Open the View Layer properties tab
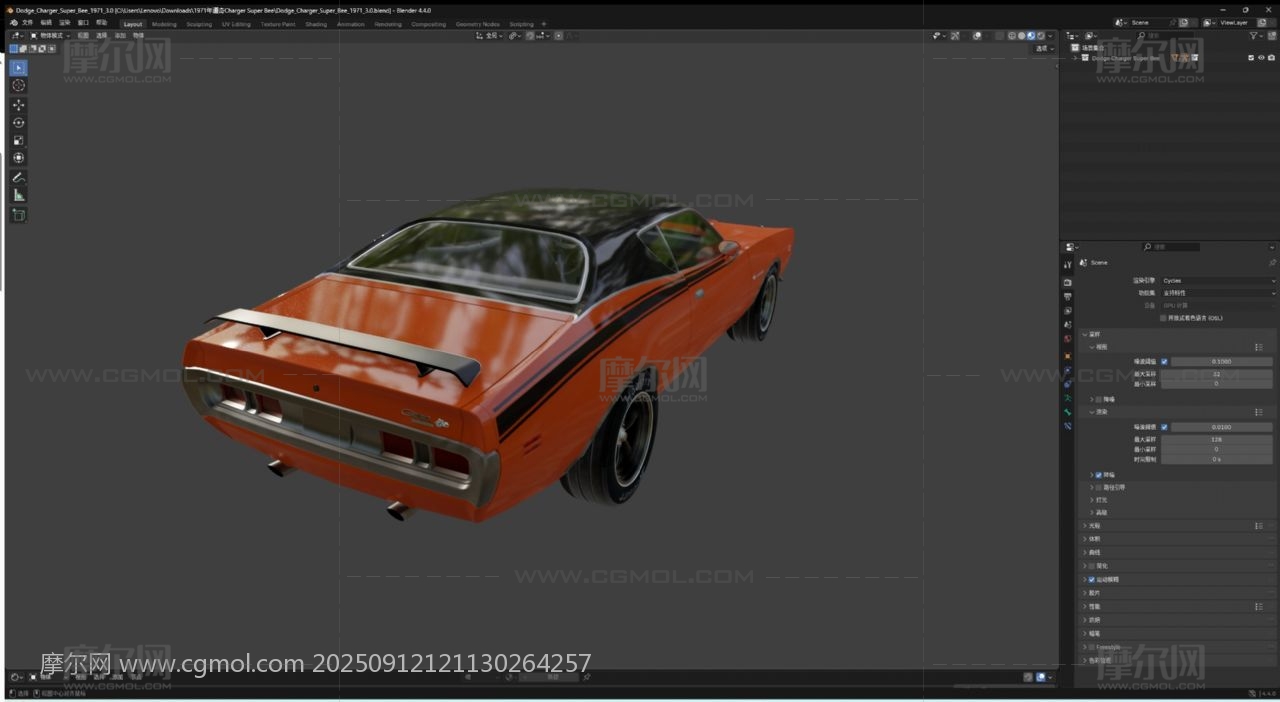The width and height of the screenshot is (1280, 702). [x=1067, y=311]
